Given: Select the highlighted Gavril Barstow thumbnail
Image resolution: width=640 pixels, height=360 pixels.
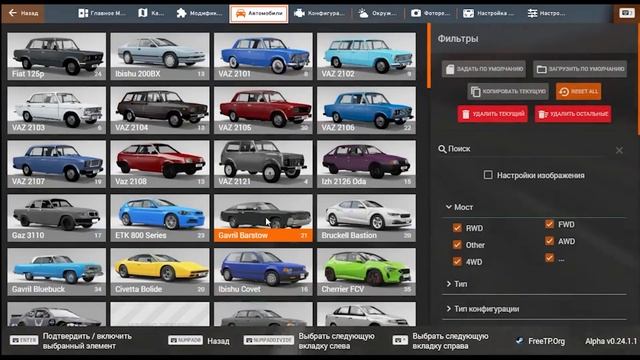Looking at the screenshot, I should (263, 218).
